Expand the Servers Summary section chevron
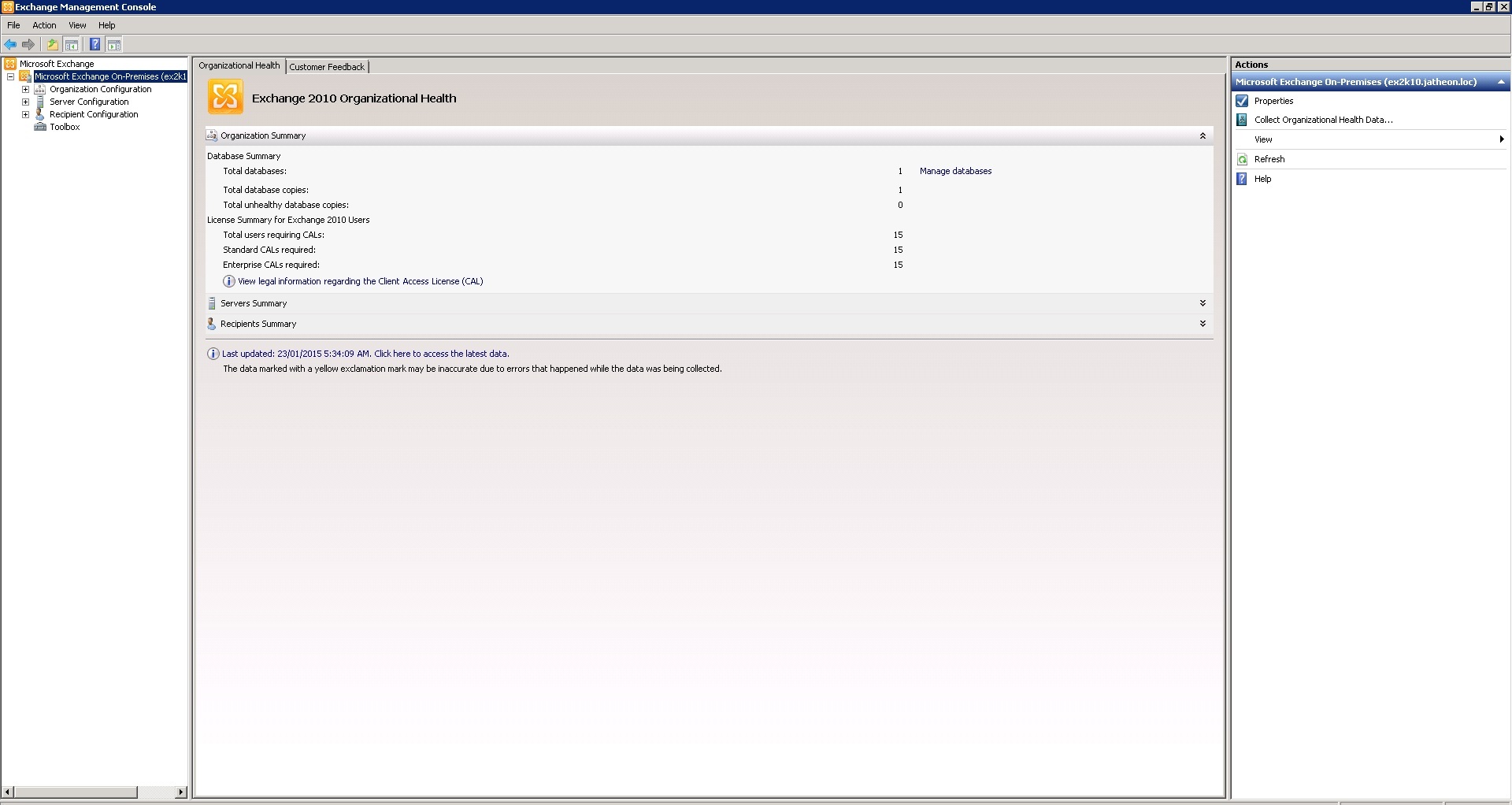1512x805 pixels. pos(1203,303)
